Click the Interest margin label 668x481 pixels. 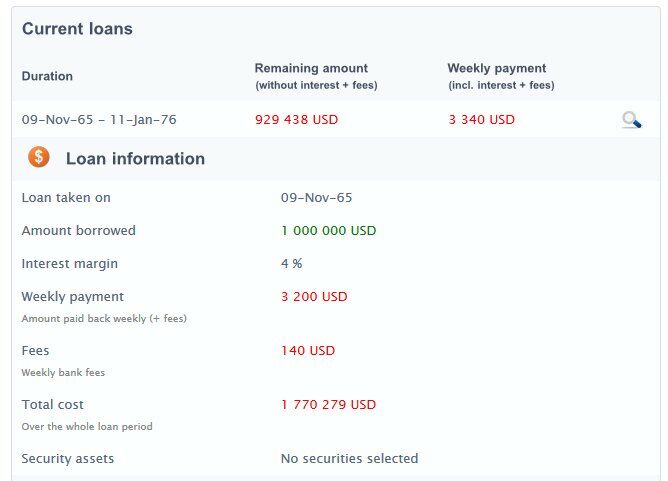(x=69, y=264)
